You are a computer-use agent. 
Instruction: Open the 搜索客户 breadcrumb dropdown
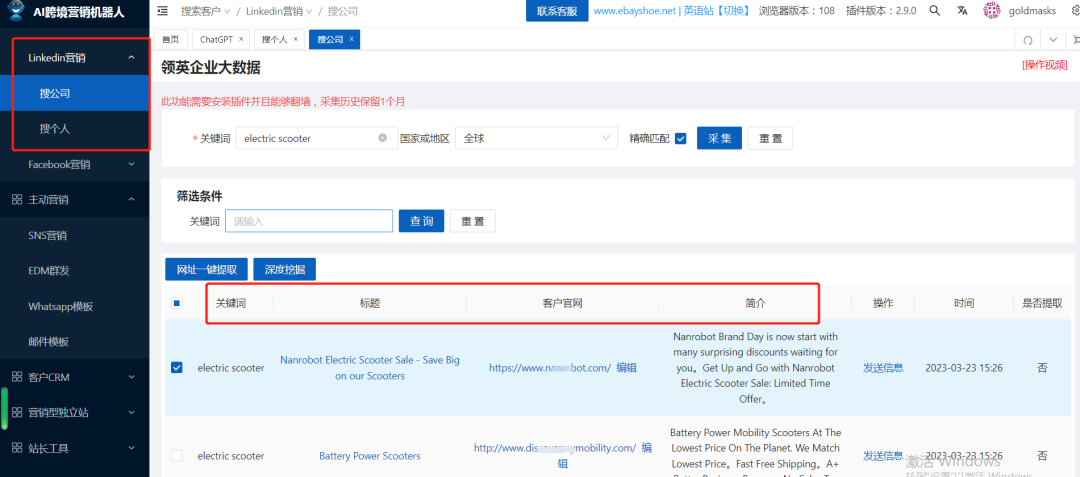pos(206,11)
